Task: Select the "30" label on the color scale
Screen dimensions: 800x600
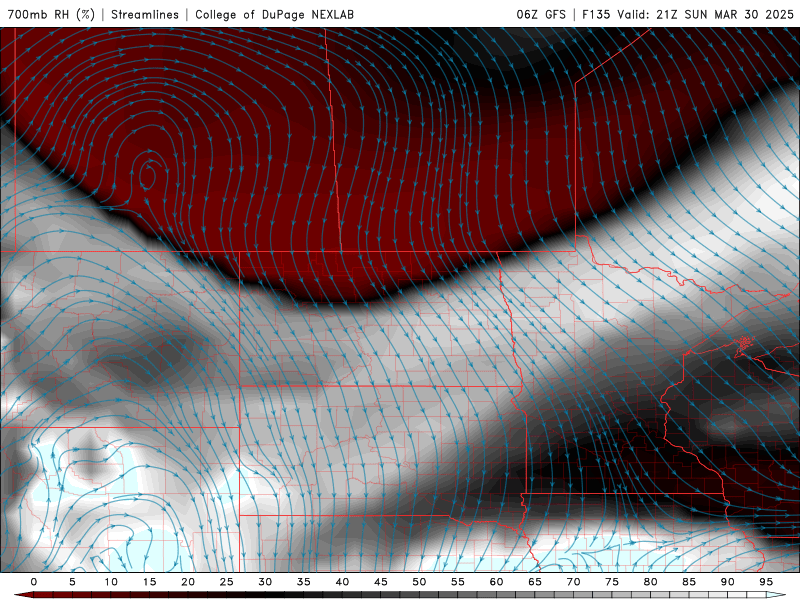Action: (265, 582)
